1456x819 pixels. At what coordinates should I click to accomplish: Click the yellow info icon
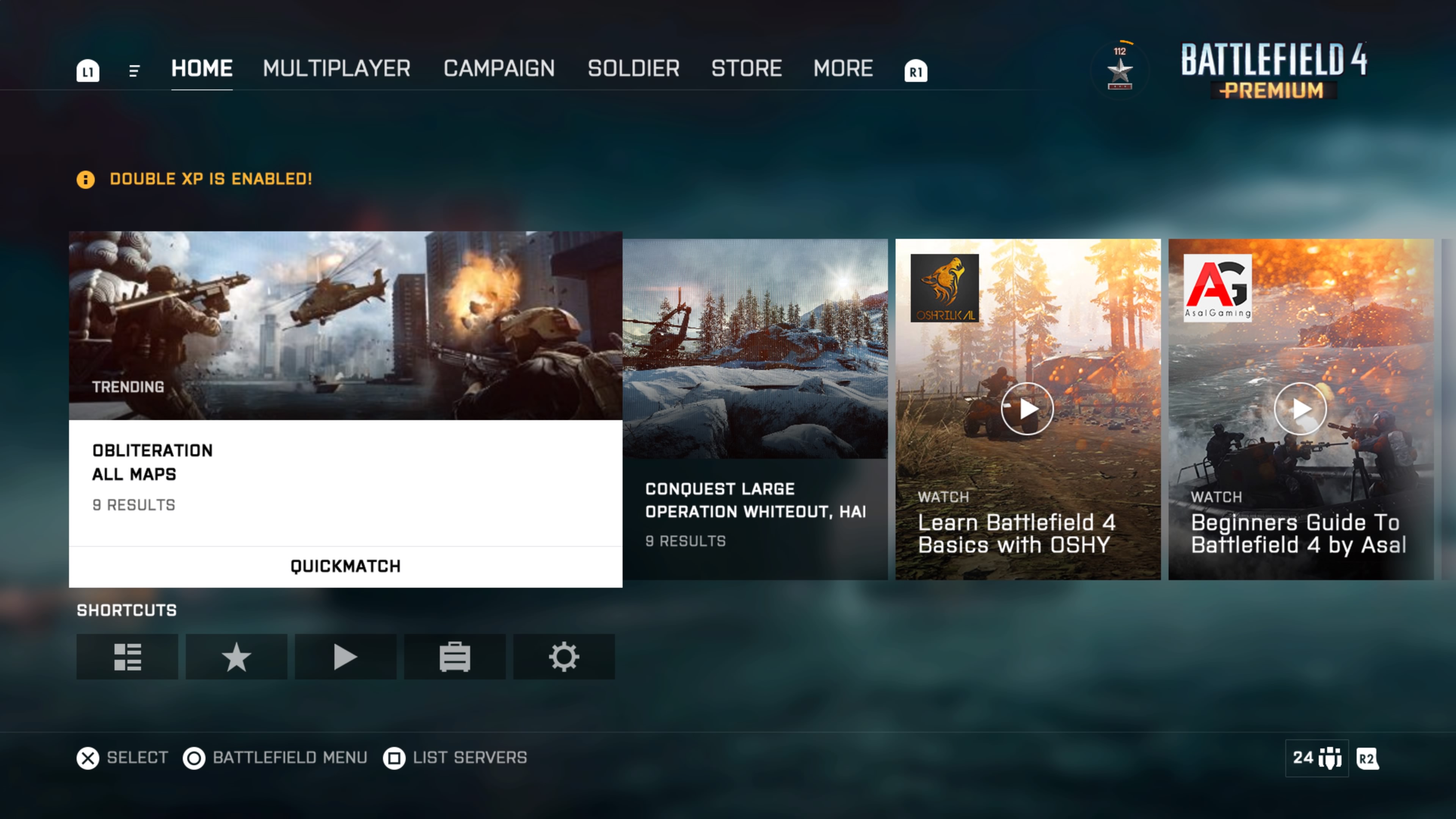(85, 180)
